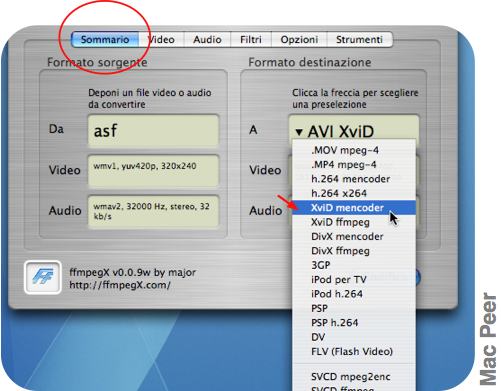Open the Opzioni tab

pyautogui.click(x=299, y=40)
